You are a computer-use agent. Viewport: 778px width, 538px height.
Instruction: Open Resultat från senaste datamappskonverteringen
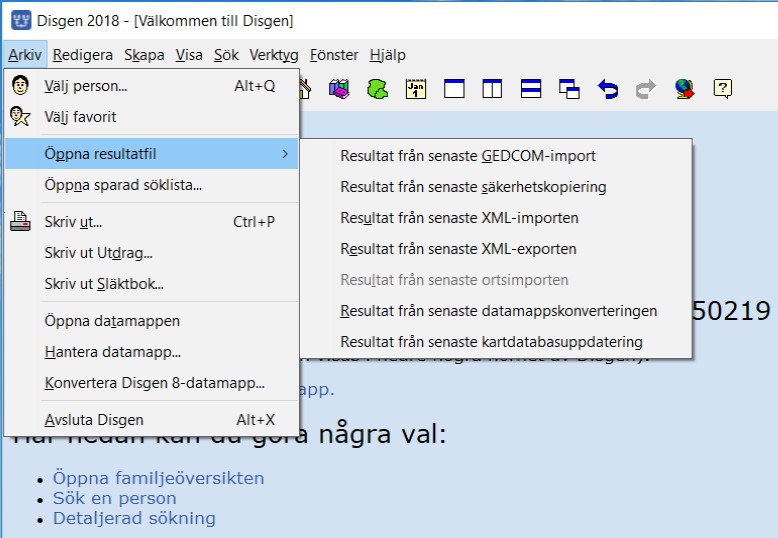(495, 311)
